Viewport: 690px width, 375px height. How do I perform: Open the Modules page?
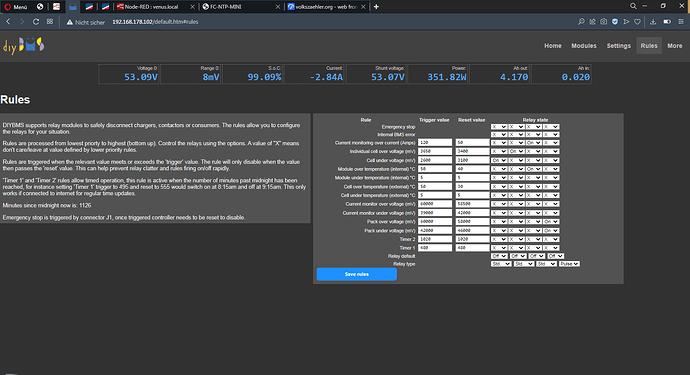pos(584,46)
